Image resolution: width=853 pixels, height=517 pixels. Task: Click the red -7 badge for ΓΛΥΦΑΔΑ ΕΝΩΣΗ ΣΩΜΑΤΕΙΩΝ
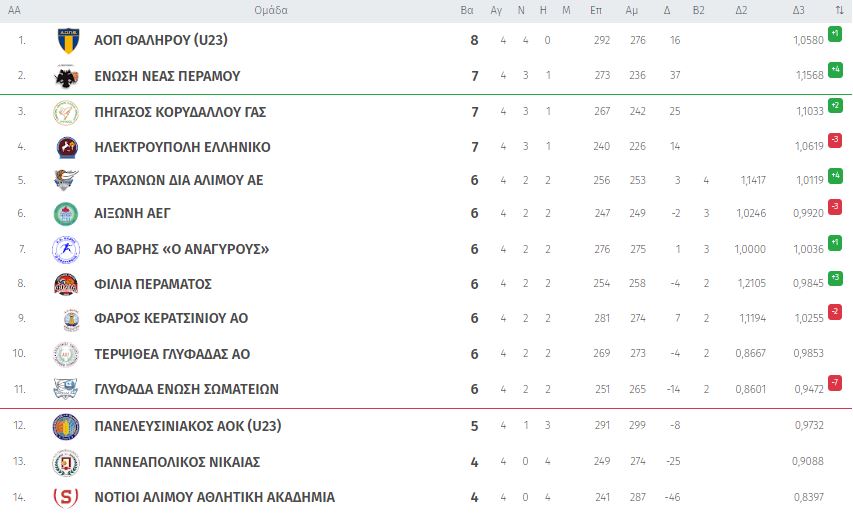coord(835,383)
